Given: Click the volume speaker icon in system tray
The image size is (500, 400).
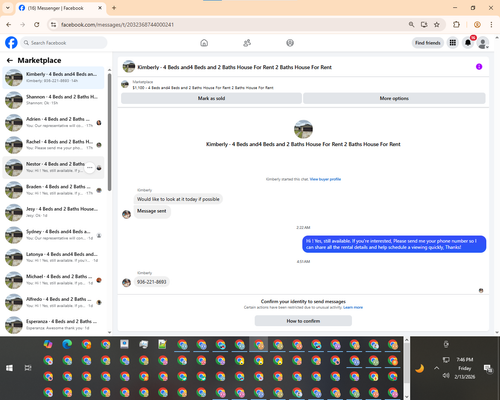Looking at the screenshot, I should coord(446,376).
